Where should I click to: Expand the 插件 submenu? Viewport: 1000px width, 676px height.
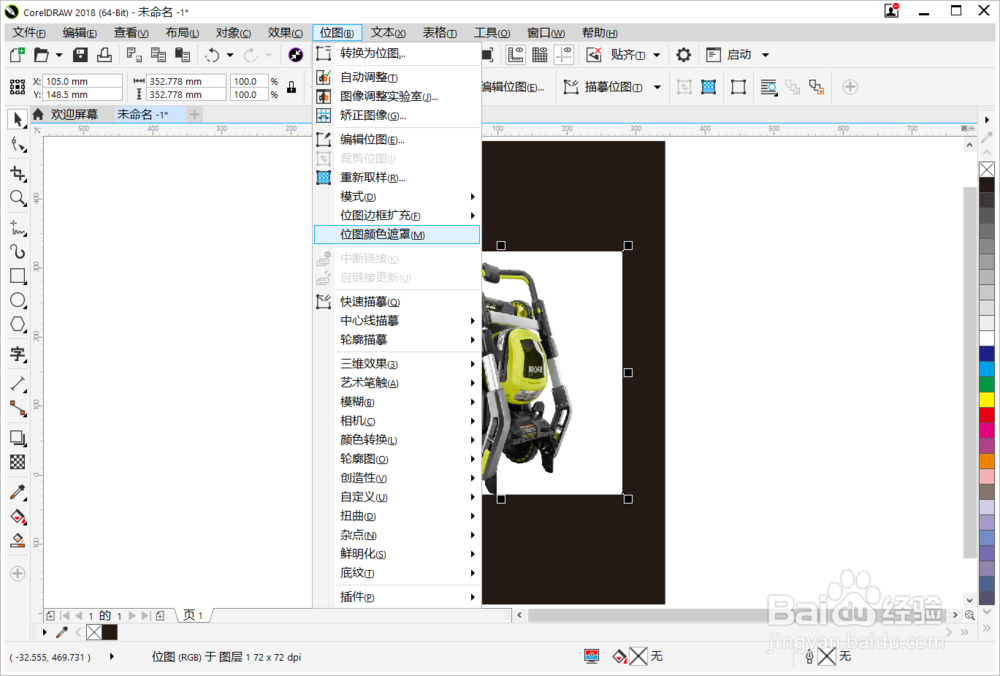click(x=397, y=597)
